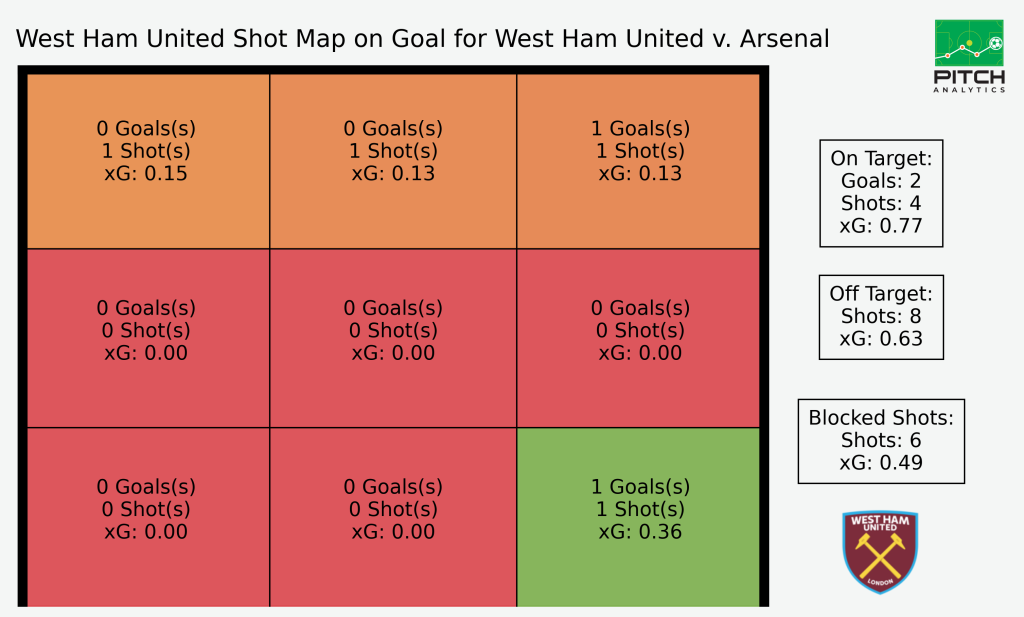Click the shot map chart title
Viewport: 1024px width, 617px height.
[423, 39]
